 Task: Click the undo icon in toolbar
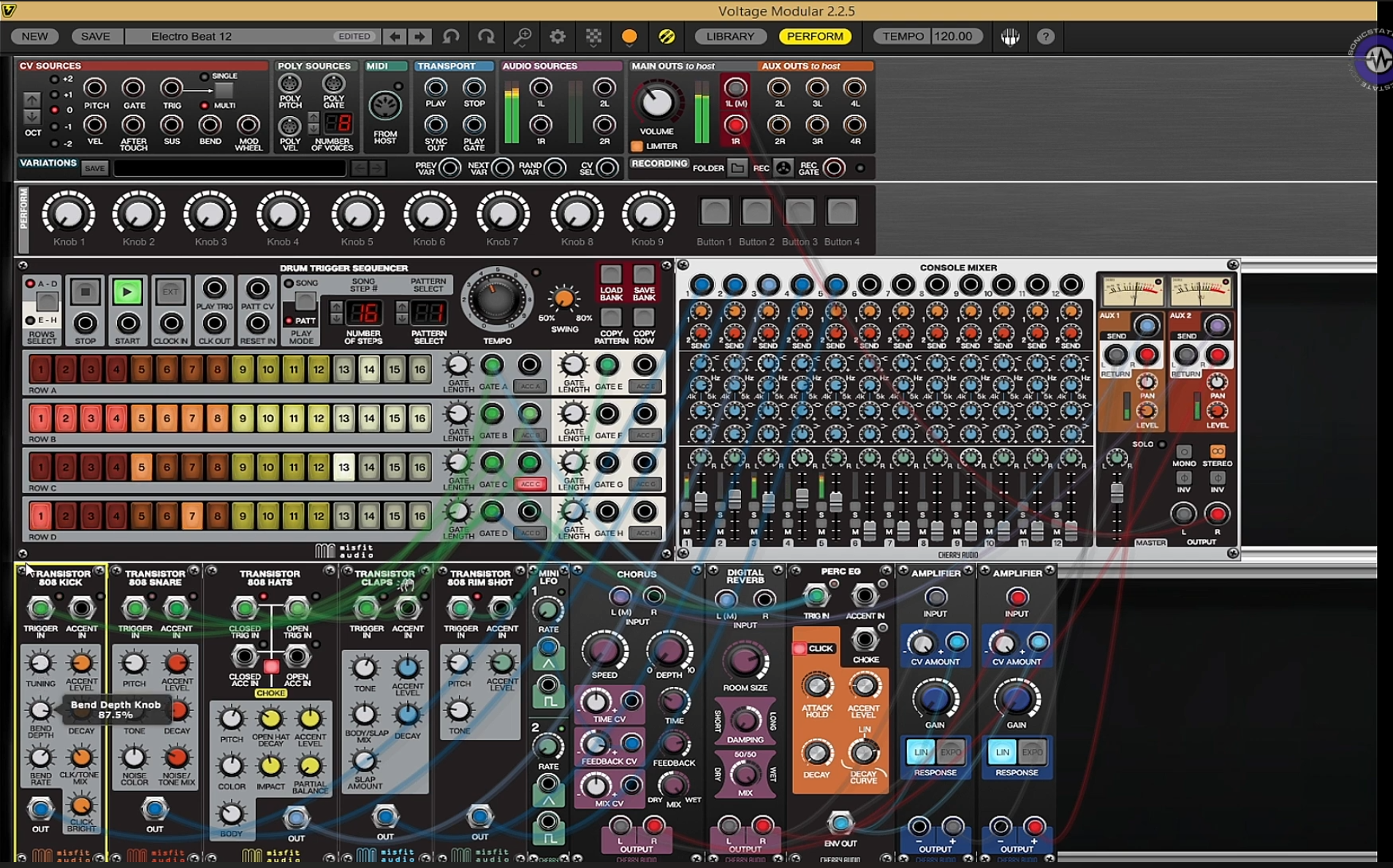[x=452, y=36]
